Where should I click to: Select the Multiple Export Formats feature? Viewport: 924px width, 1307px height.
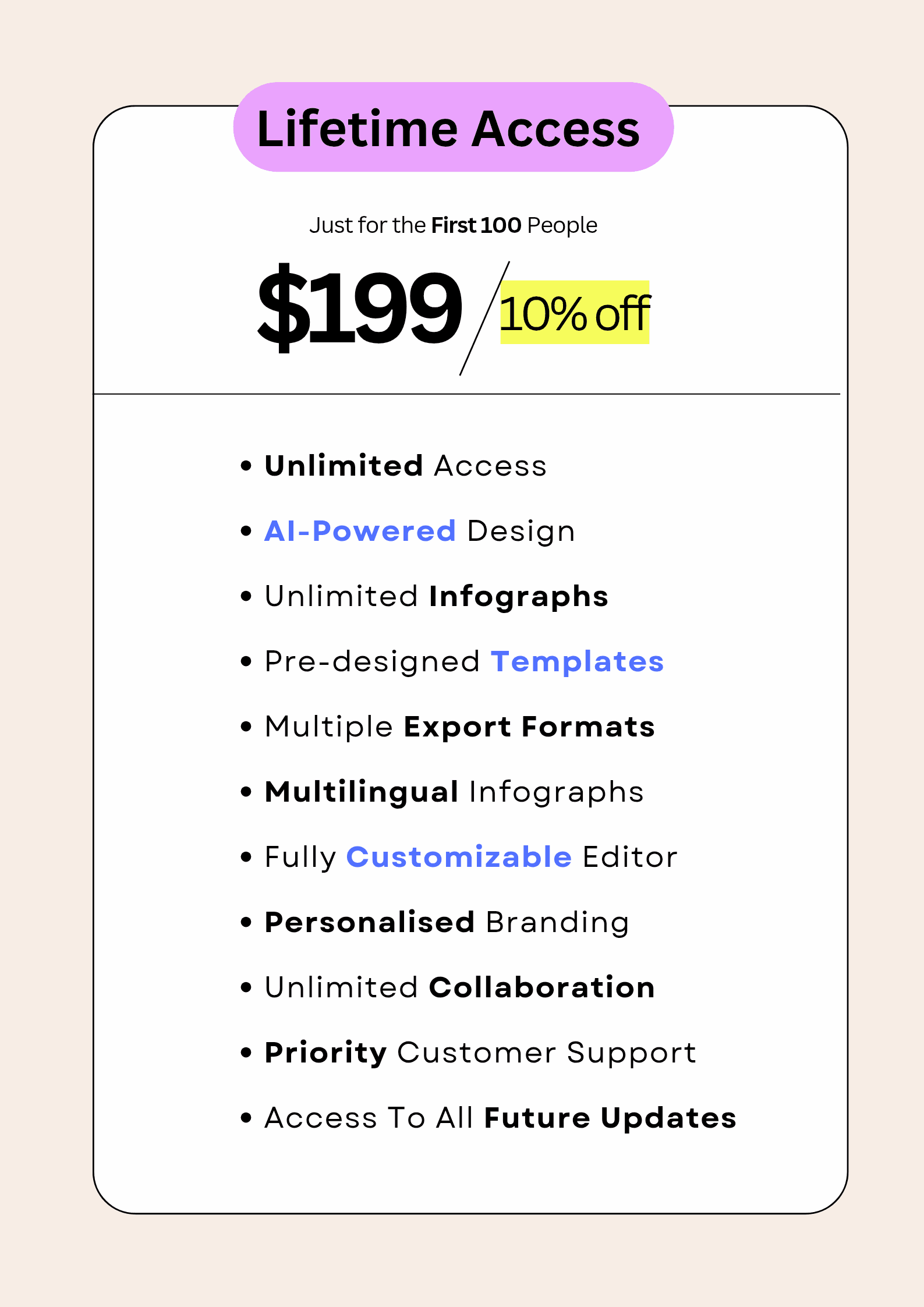pyautogui.click(x=459, y=727)
